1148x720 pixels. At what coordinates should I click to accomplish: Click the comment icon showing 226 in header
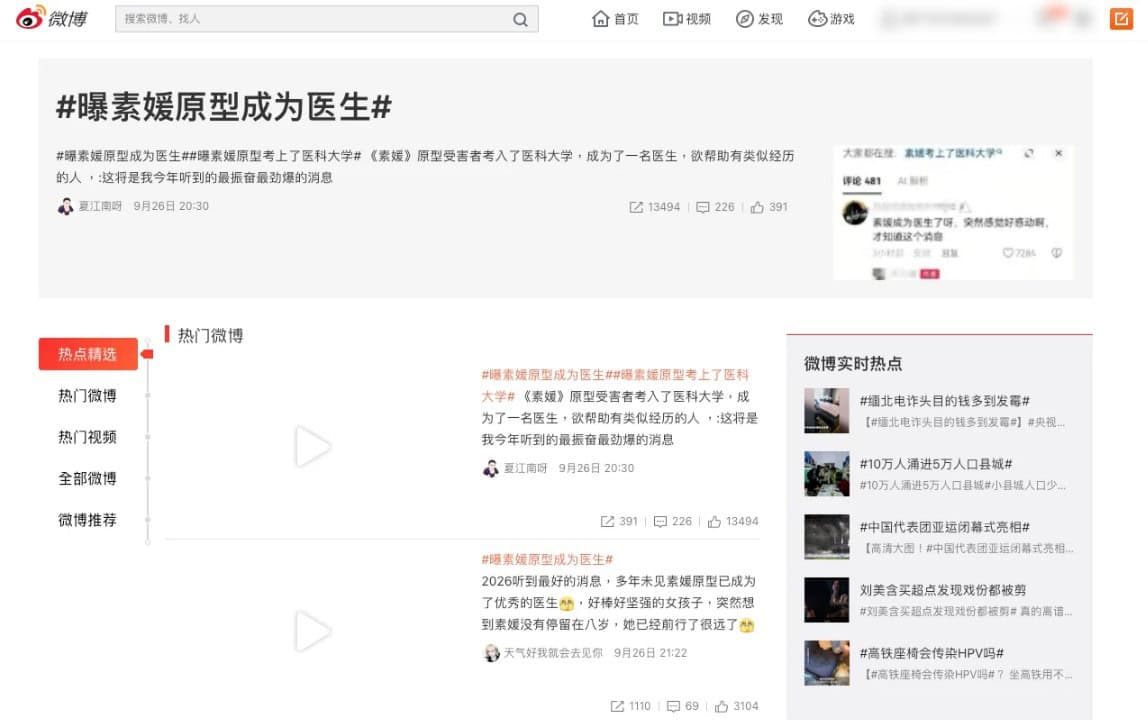pyautogui.click(x=702, y=207)
